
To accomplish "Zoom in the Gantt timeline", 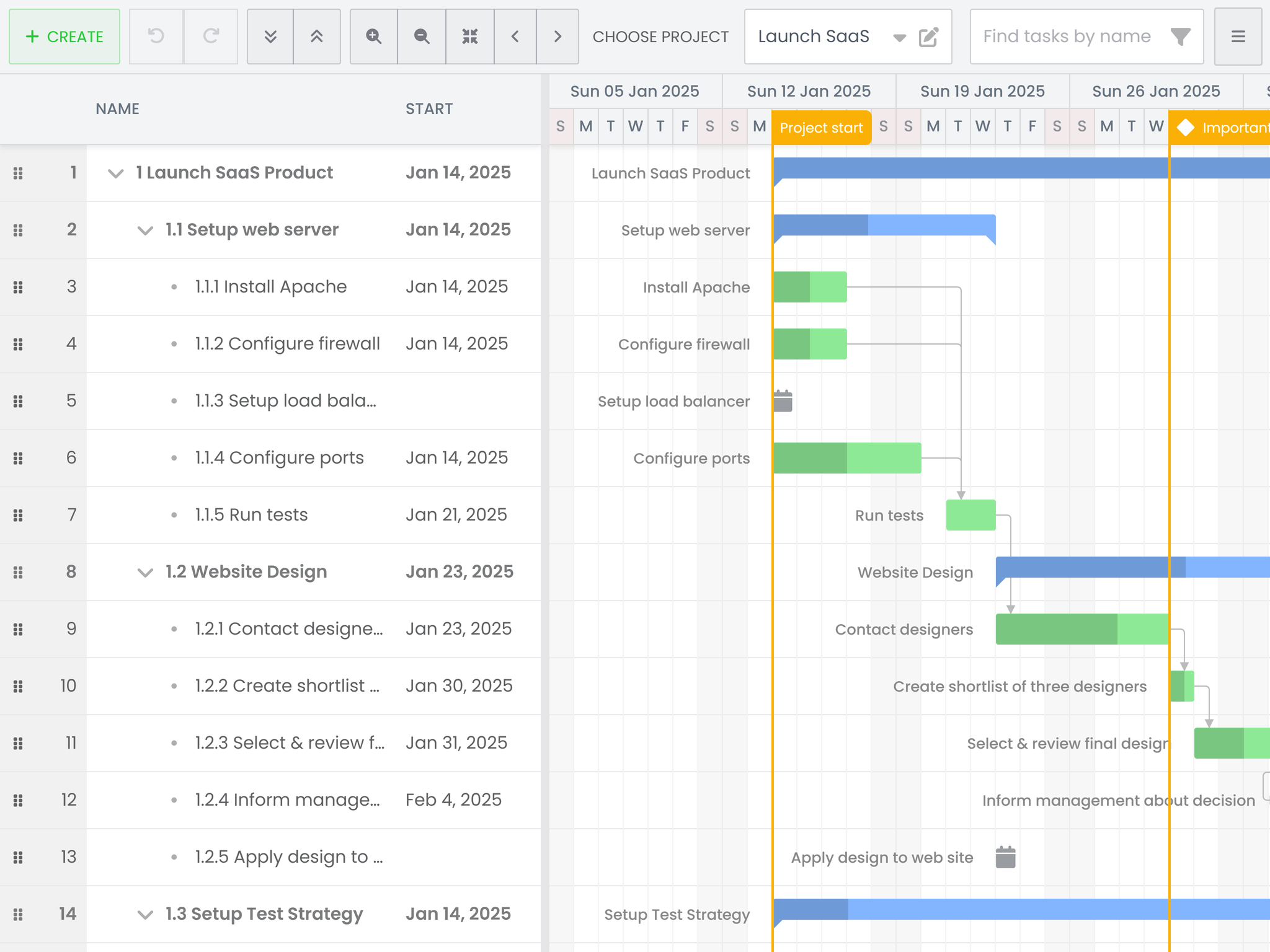I will [x=373, y=37].
